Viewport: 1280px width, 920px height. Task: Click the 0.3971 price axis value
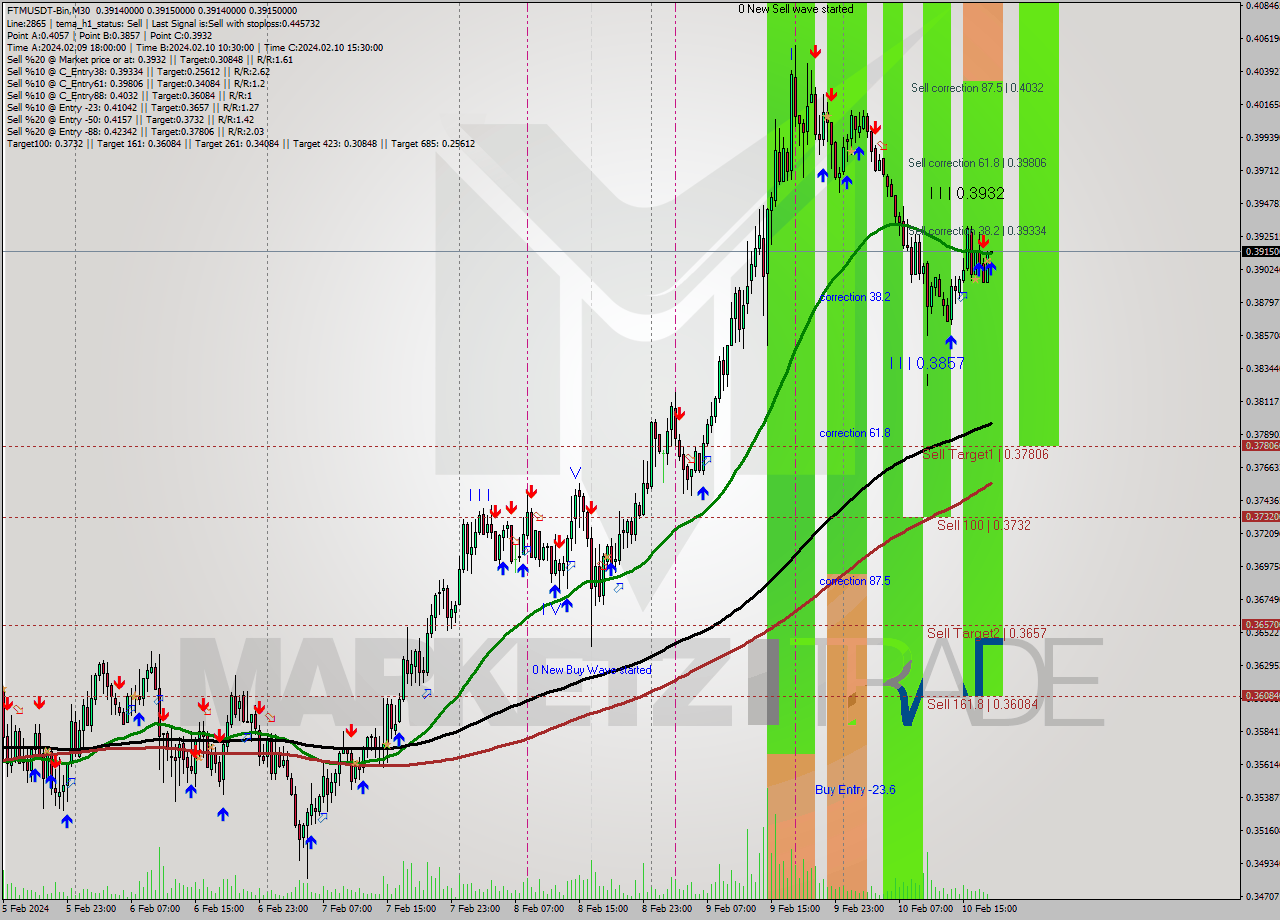point(1261,170)
